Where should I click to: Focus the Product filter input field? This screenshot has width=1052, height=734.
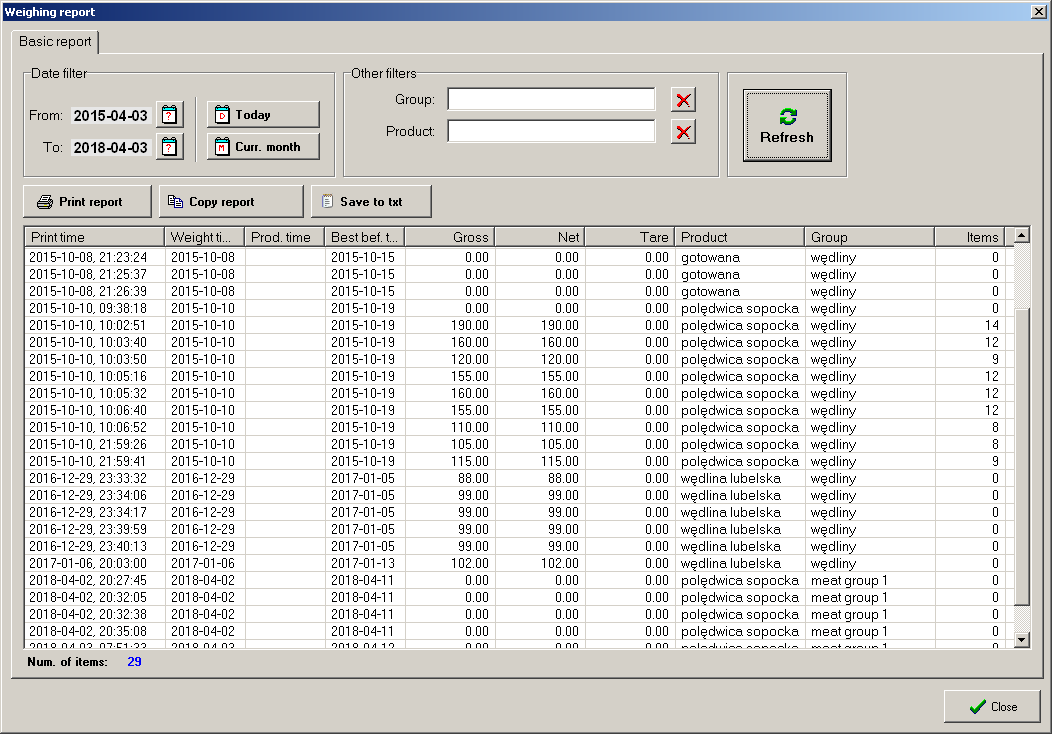[551, 132]
